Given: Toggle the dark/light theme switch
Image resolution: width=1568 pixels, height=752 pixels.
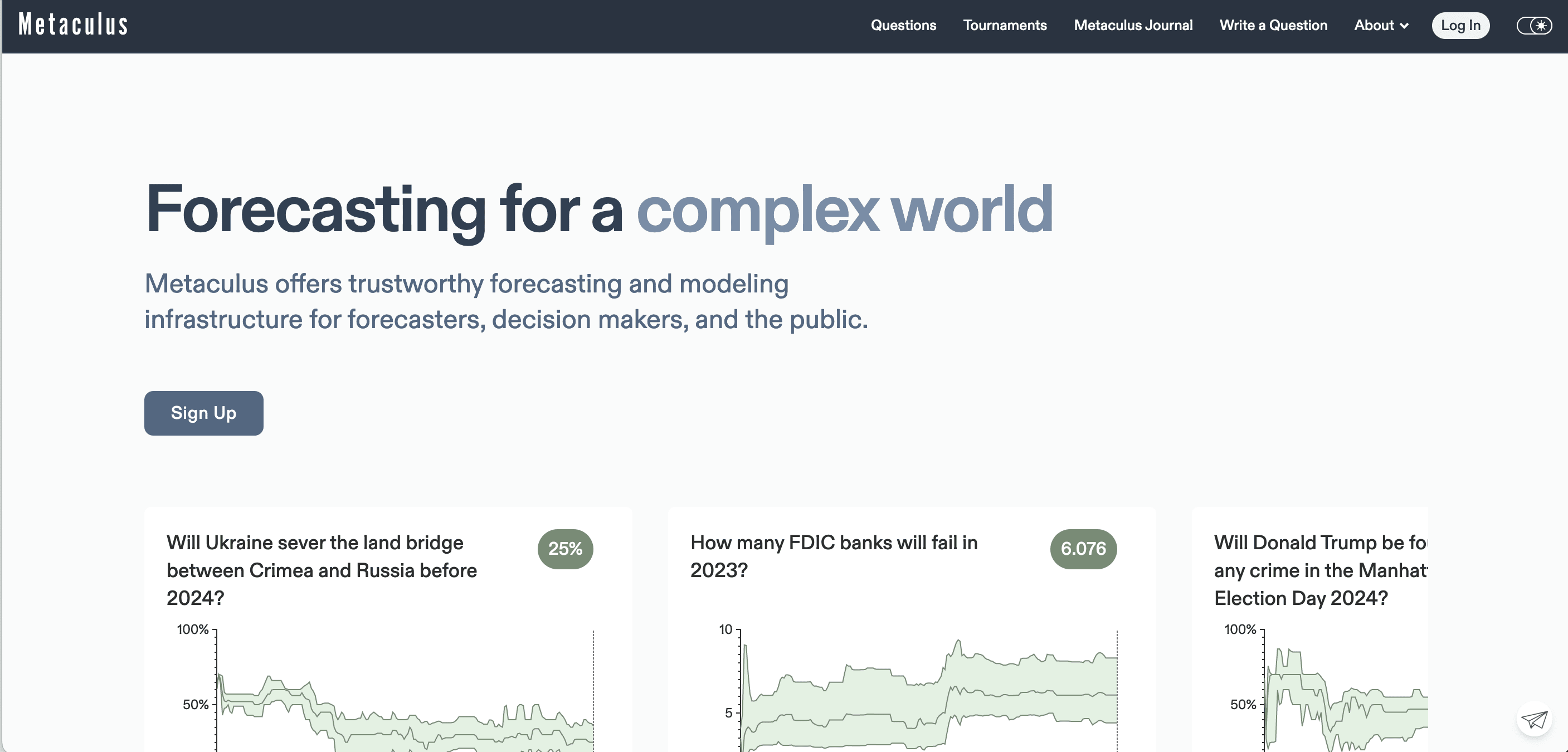Looking at the screenshot, I should [x=1533, y=26].
